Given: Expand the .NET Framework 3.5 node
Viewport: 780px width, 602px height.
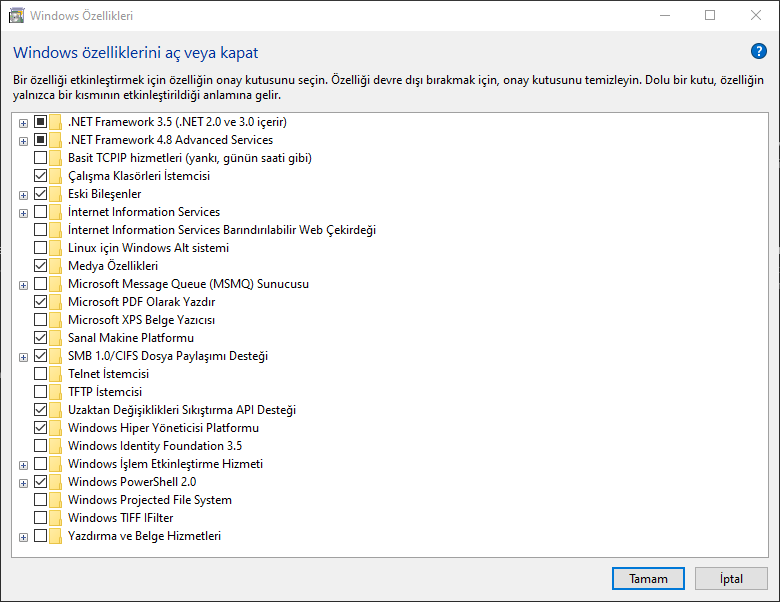Looking at the screenshot, I should click(x=23, y=122).
